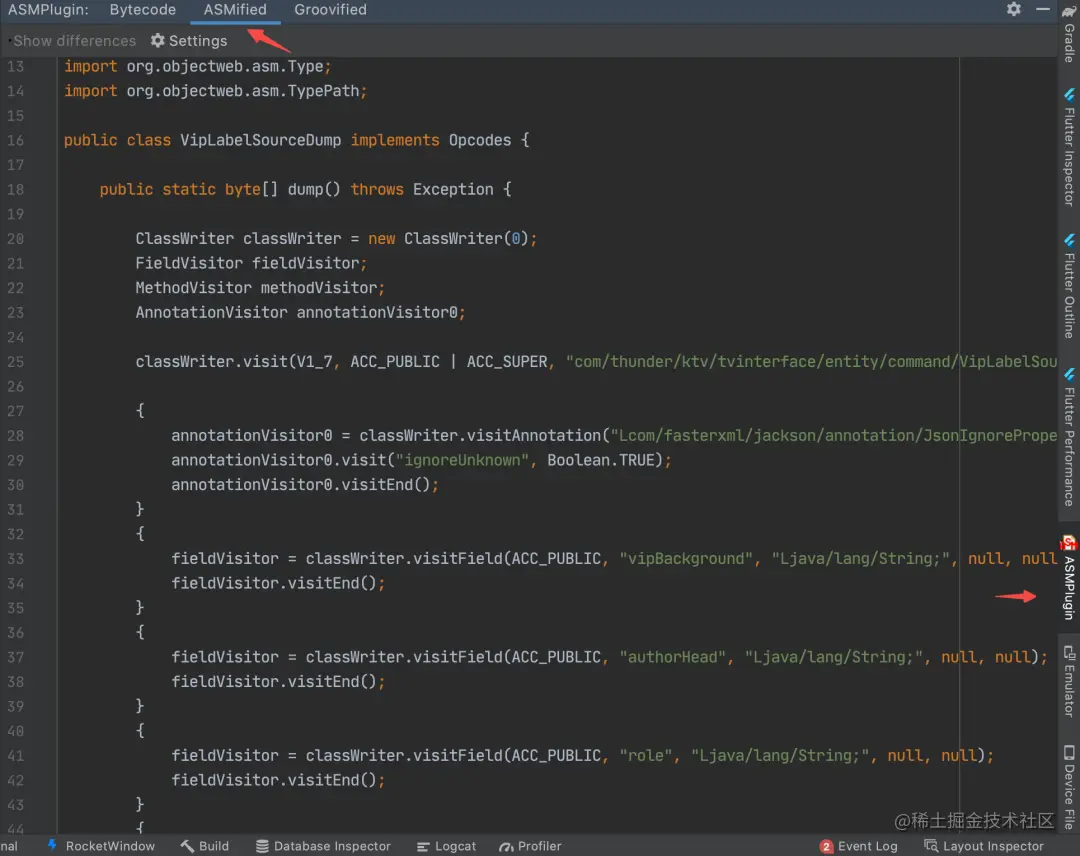
Task: Click the ASMPlugin sidebar icon
Action: 1069,543
